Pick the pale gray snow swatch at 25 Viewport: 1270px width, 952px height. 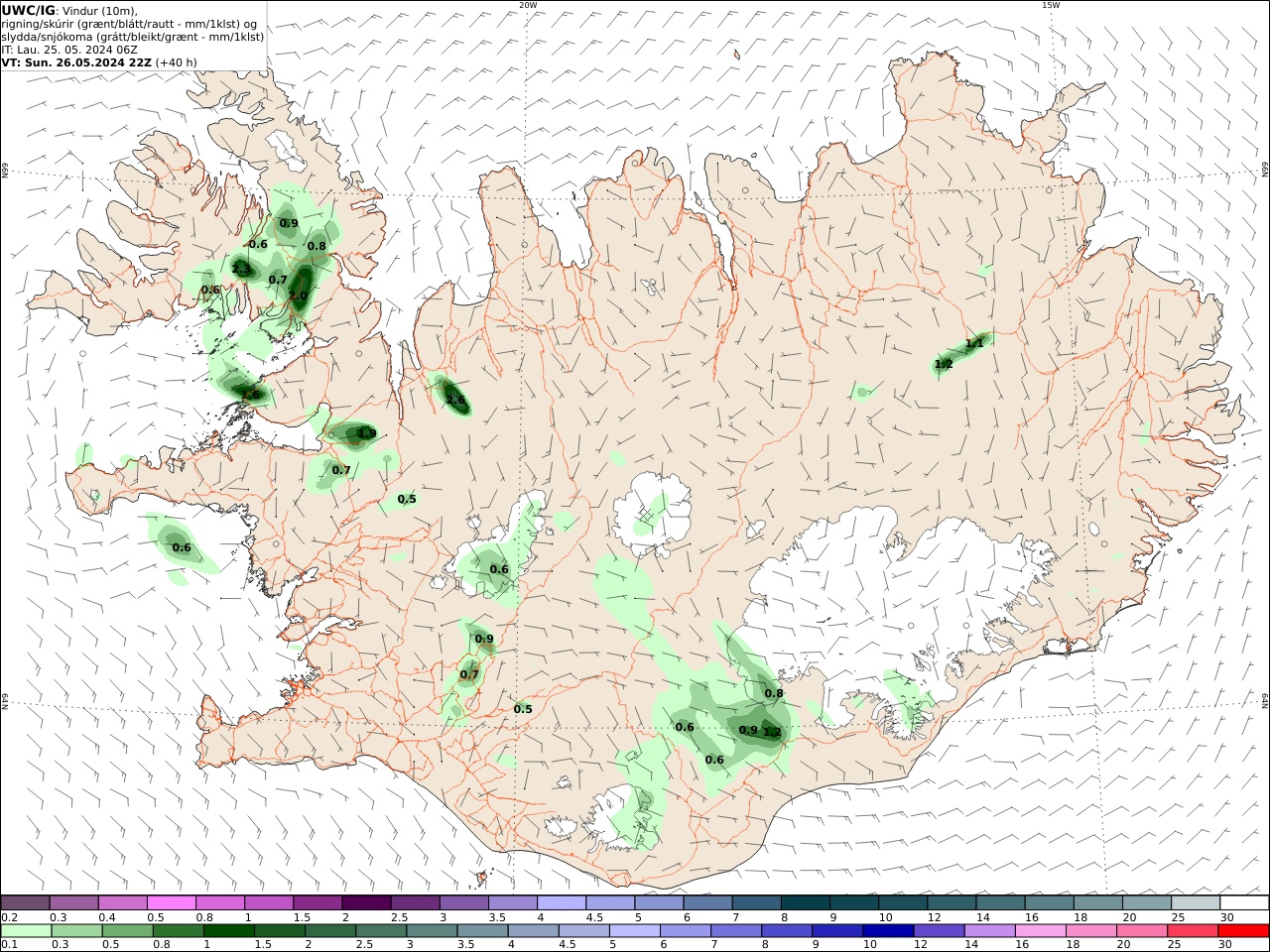point(1196,902)
